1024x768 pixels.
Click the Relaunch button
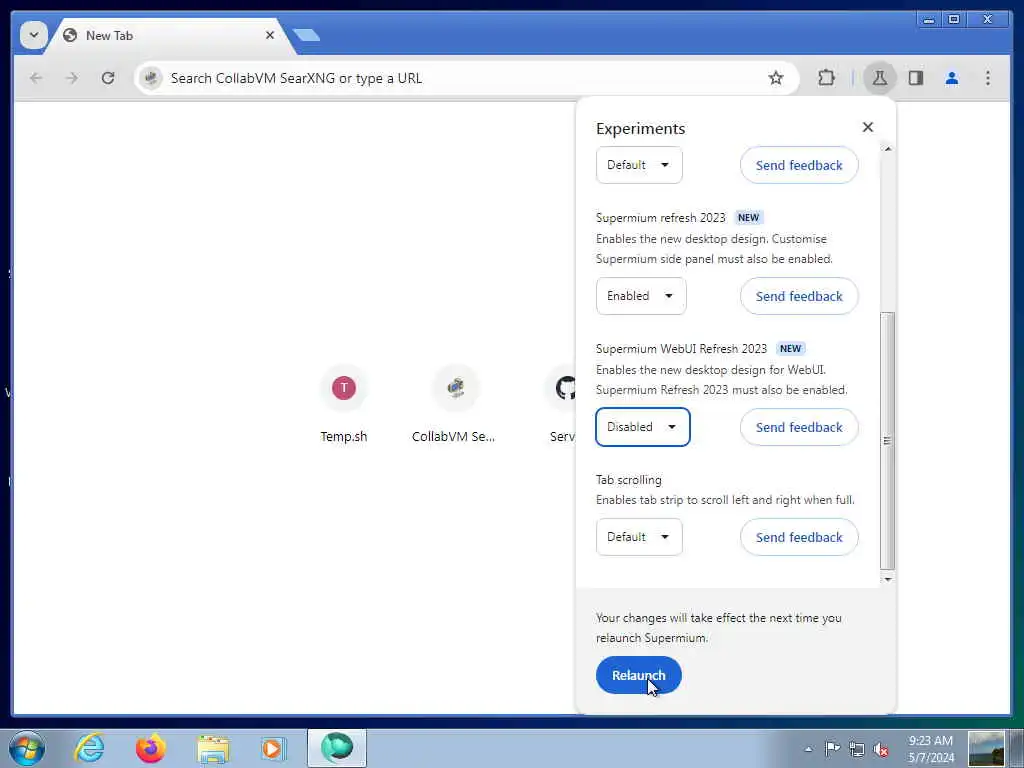click(638, 675)
